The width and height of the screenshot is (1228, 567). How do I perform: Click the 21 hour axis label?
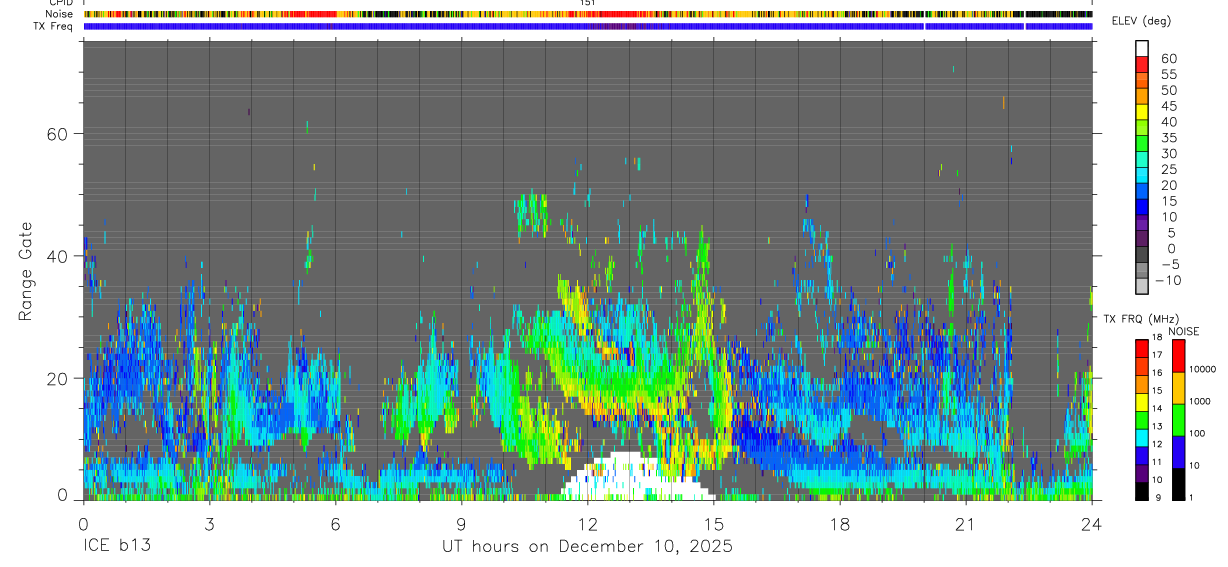(965, 523)
